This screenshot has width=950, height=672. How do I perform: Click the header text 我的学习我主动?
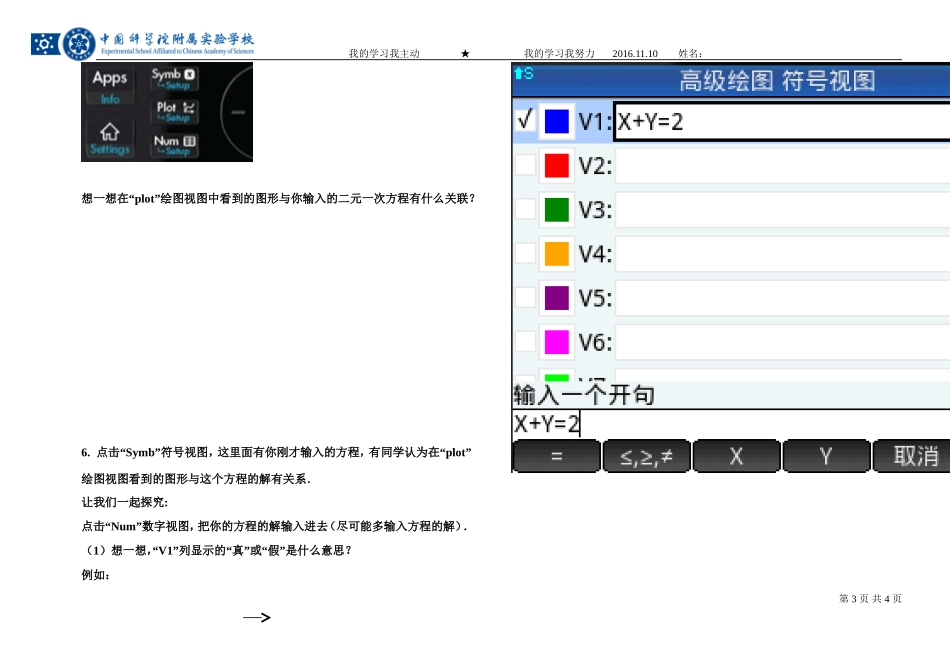384,53
